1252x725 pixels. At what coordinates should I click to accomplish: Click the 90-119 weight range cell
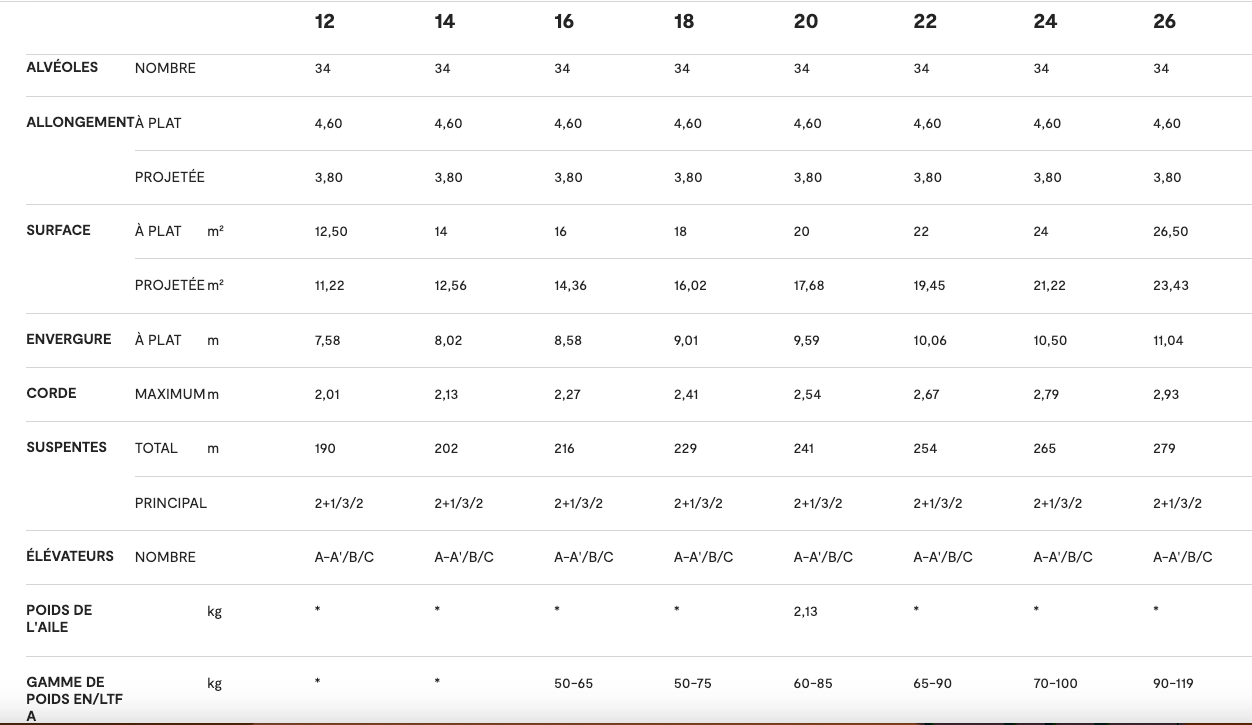[x=1173, y=684]
